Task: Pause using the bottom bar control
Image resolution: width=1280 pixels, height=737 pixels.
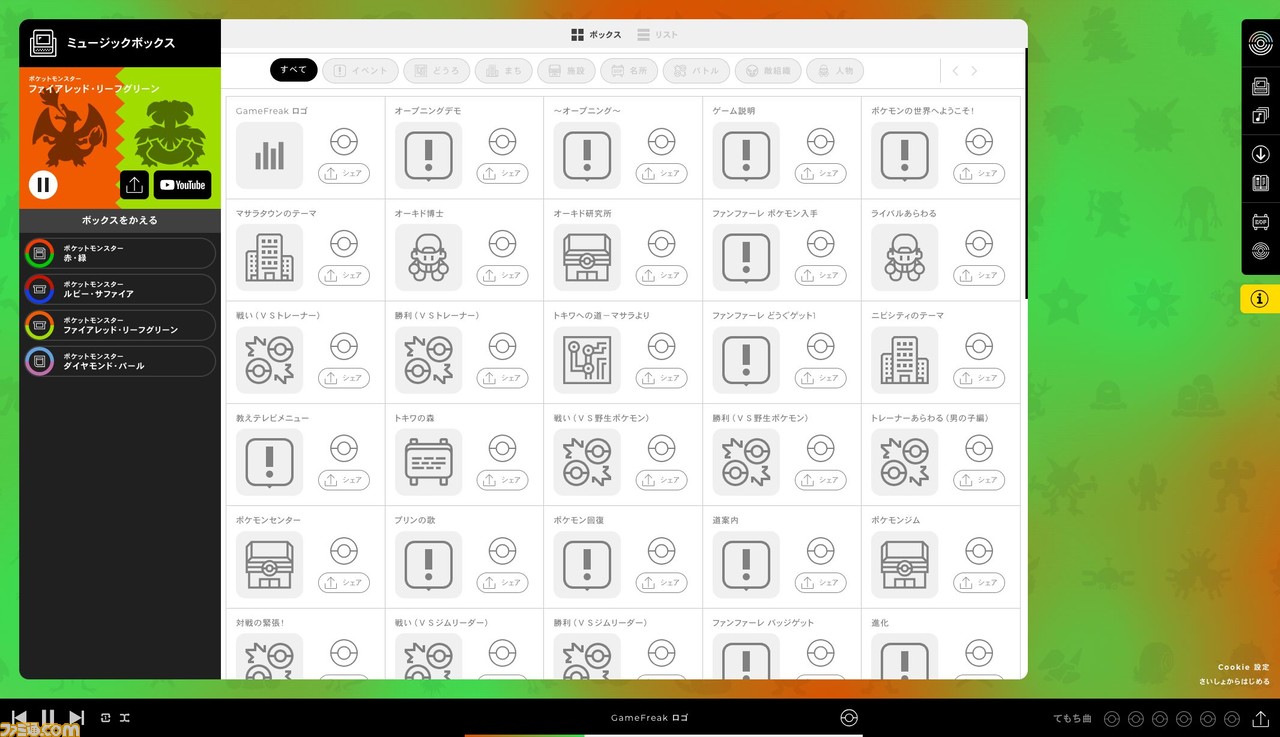Action: pyautogui.click(x=47, y=718)
